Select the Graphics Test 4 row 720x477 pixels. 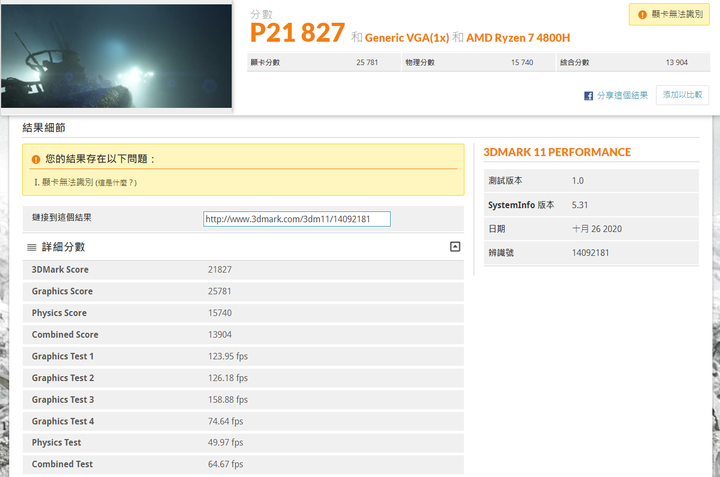(243, 421)
